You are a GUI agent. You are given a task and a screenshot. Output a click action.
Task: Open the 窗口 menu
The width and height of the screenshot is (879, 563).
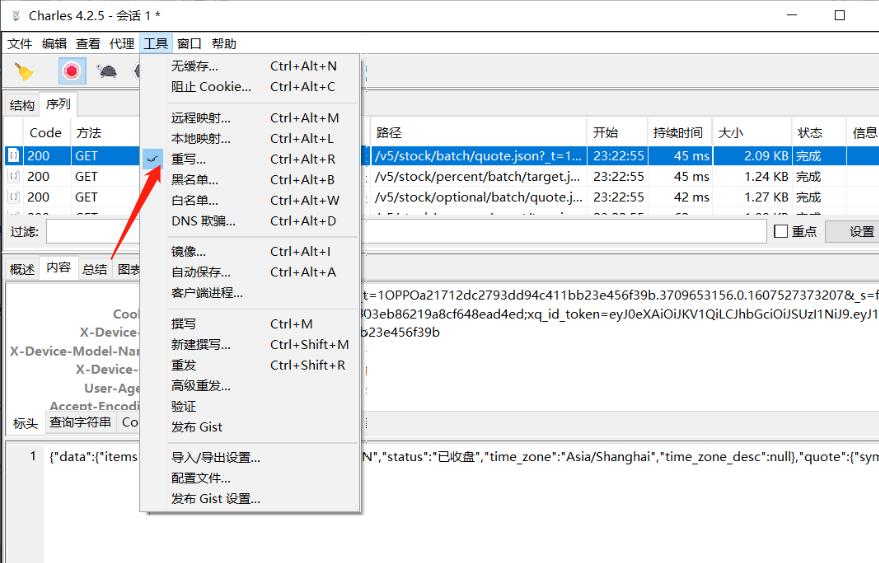(189, 44)
